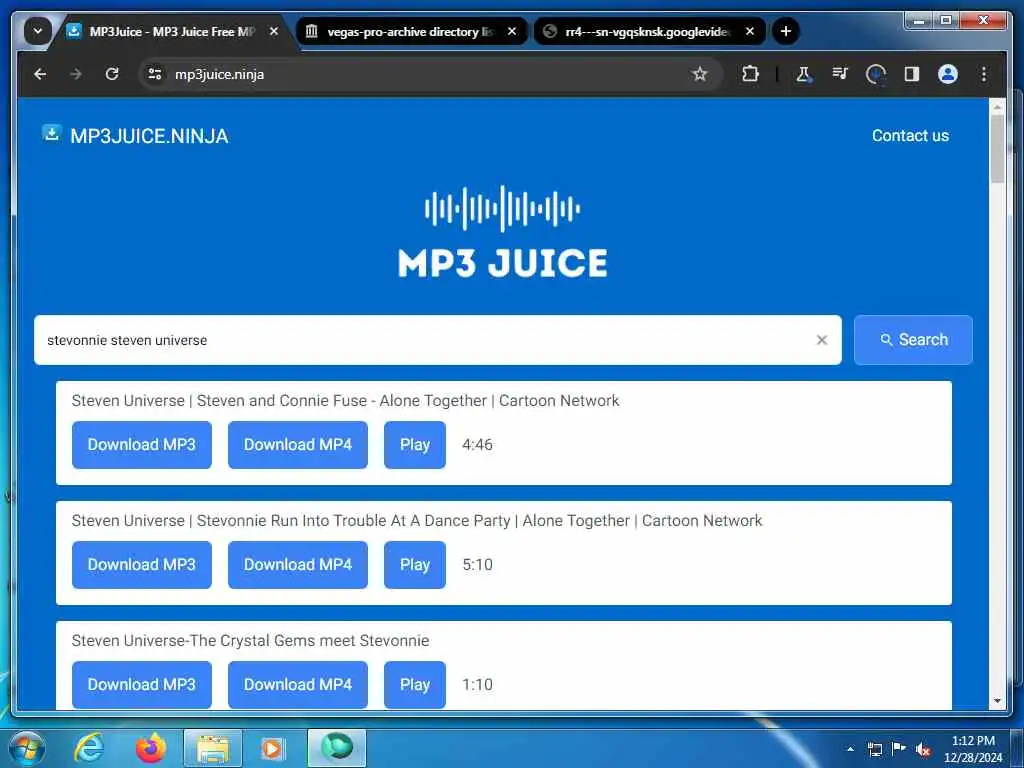Click the 4:46 duration text
The height and width of the screenshot is (768, 1024).
coord(477,445)
